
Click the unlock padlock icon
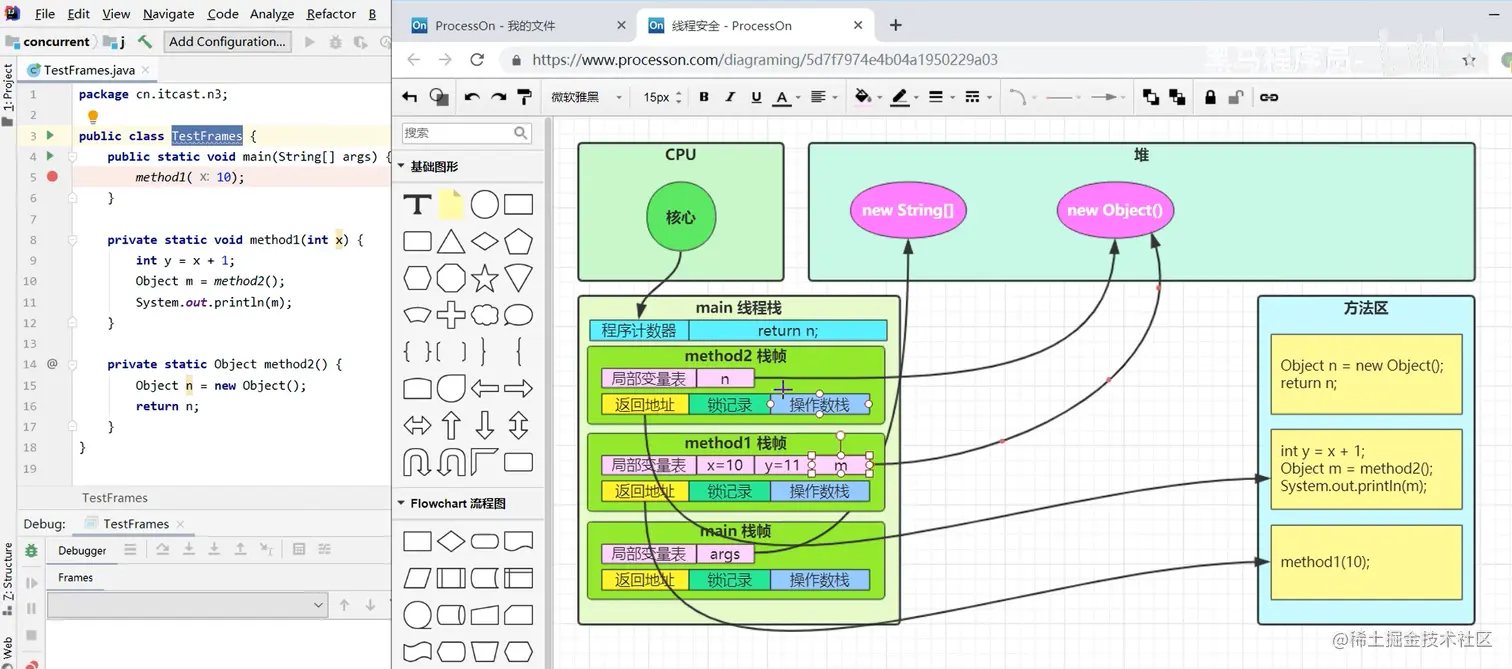[1236, 97]
